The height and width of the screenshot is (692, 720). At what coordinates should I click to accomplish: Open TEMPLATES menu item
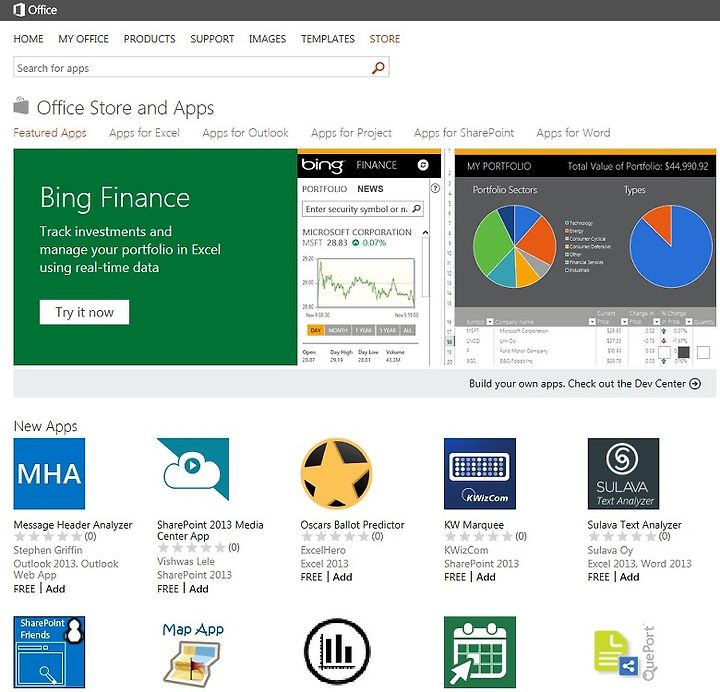pos(328,39)
